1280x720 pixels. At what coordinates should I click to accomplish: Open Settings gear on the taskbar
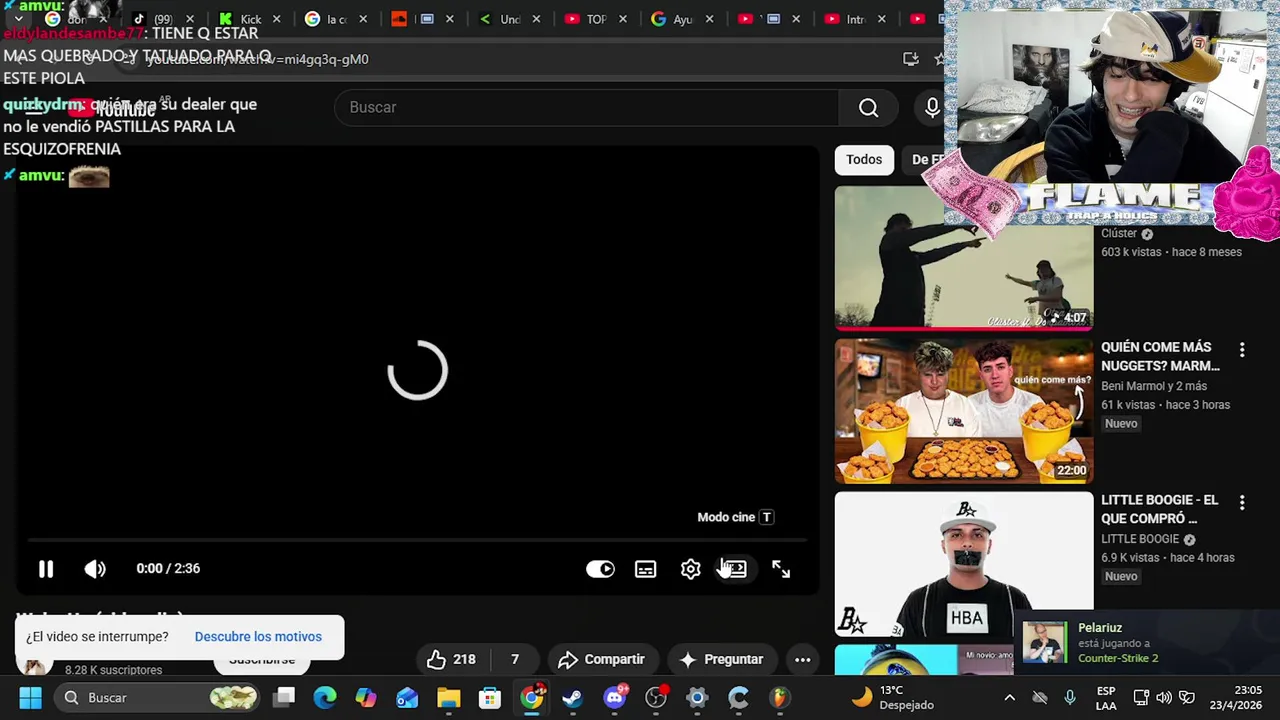(x=697, y=698)
